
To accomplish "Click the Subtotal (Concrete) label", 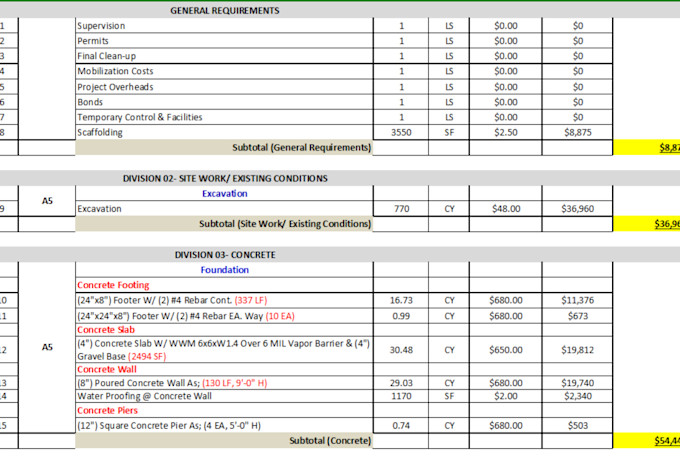I will pos(224,441).
